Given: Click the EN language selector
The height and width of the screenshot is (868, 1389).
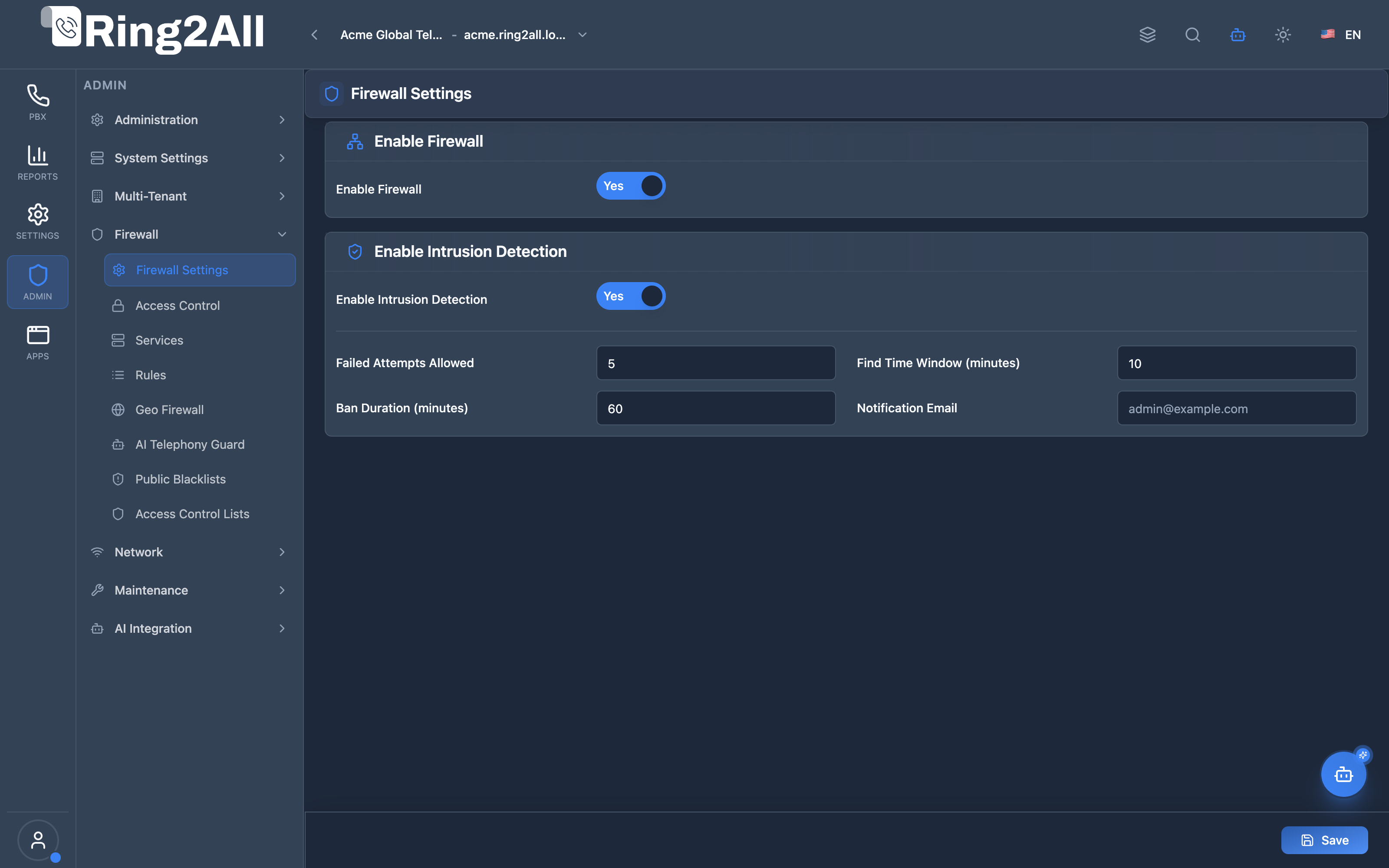Looking at the screenshot, I should click(x=1352, y=35).
